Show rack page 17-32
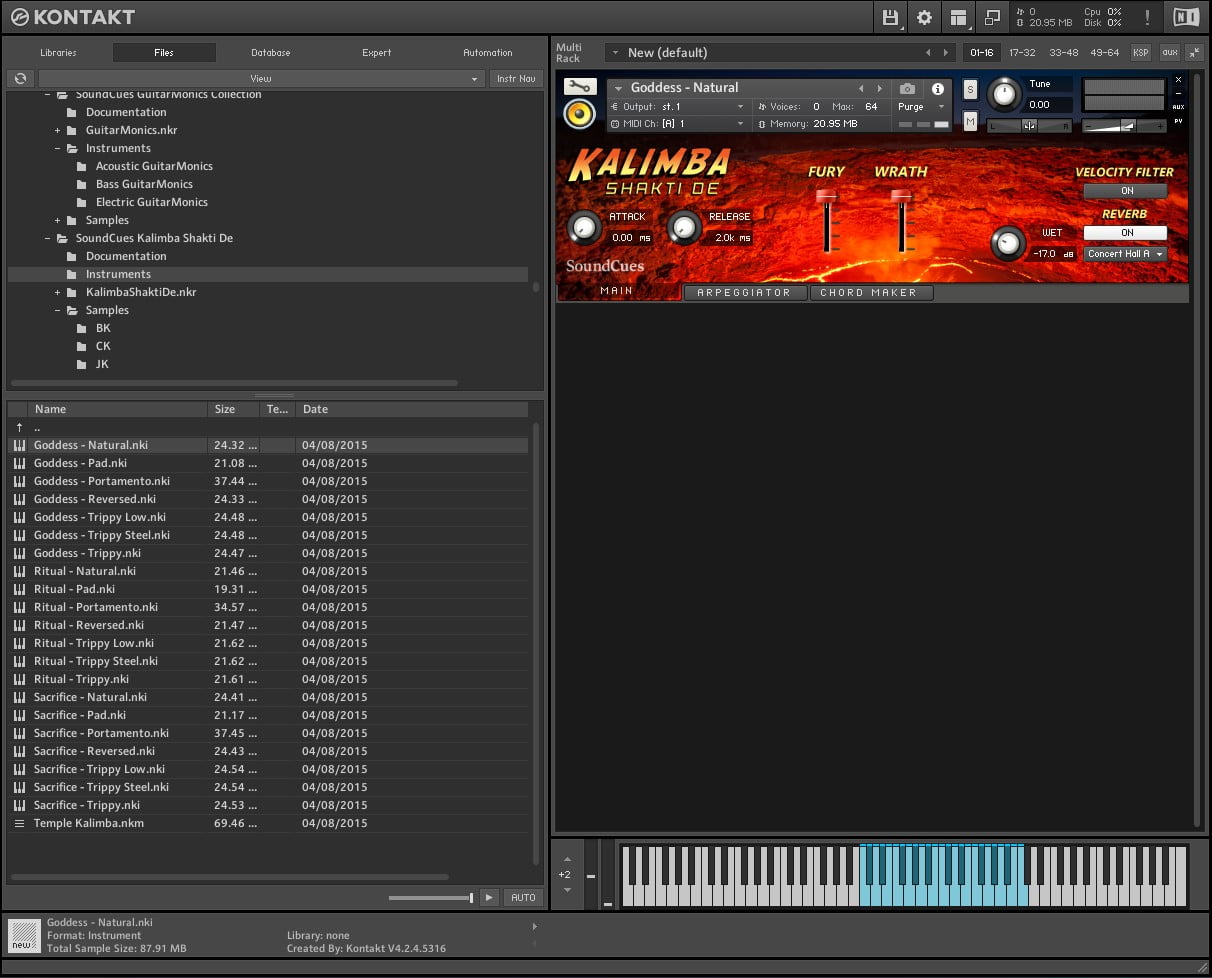The image size is (1212, 978). tap(1022, 52)
